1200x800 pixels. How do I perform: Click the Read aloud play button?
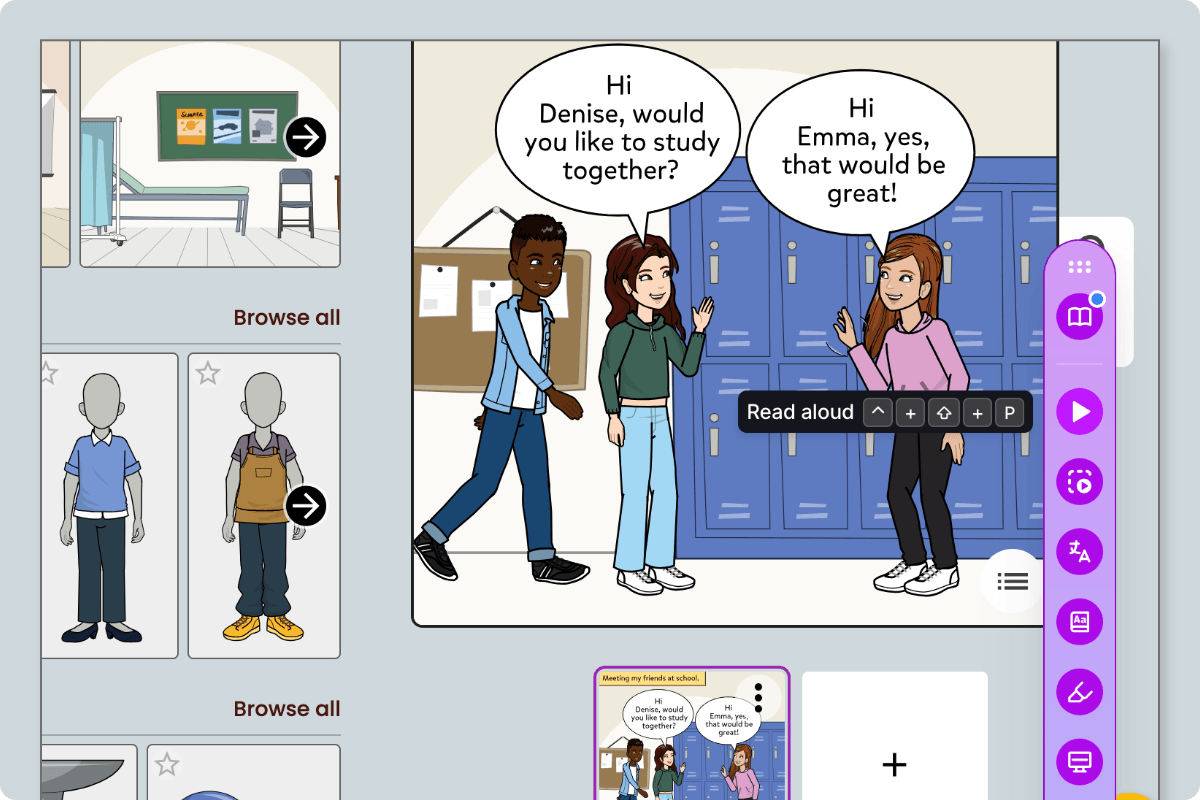(1079, 412)
